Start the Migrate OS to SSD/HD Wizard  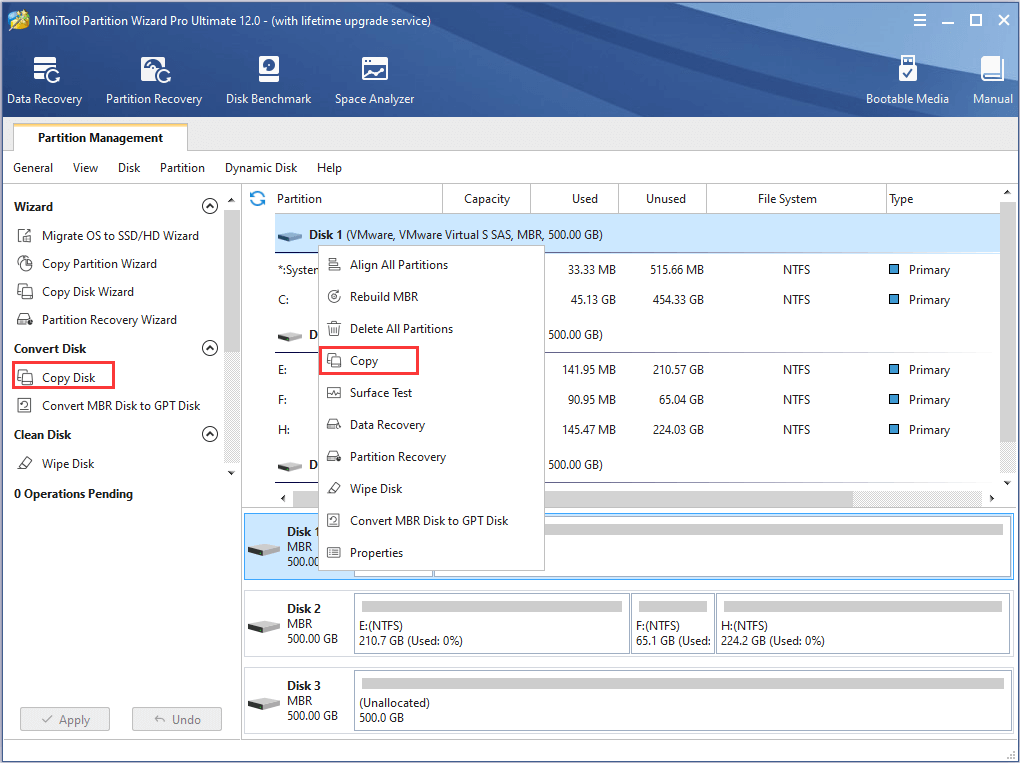(120, 236)
